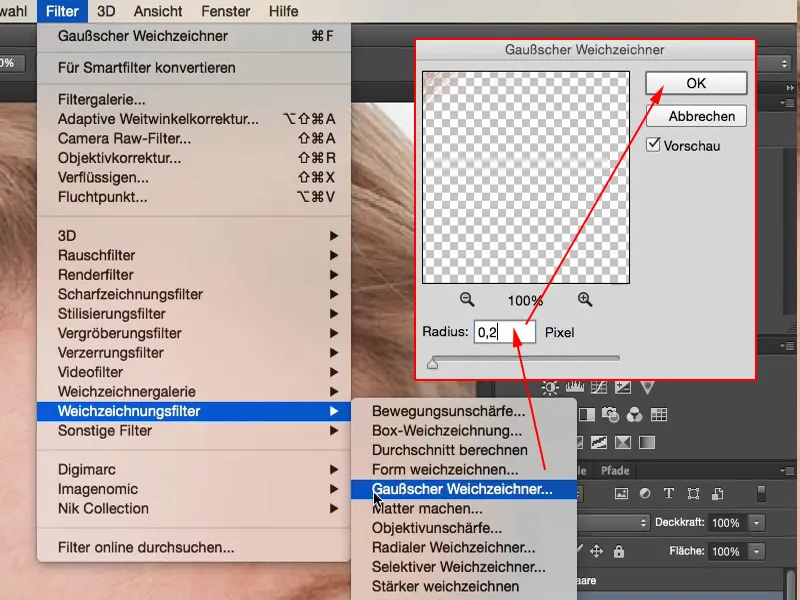Choose Camera Raw-Filter... menu entry
This screenshot has height=600, width=800.
coord(194,138)
